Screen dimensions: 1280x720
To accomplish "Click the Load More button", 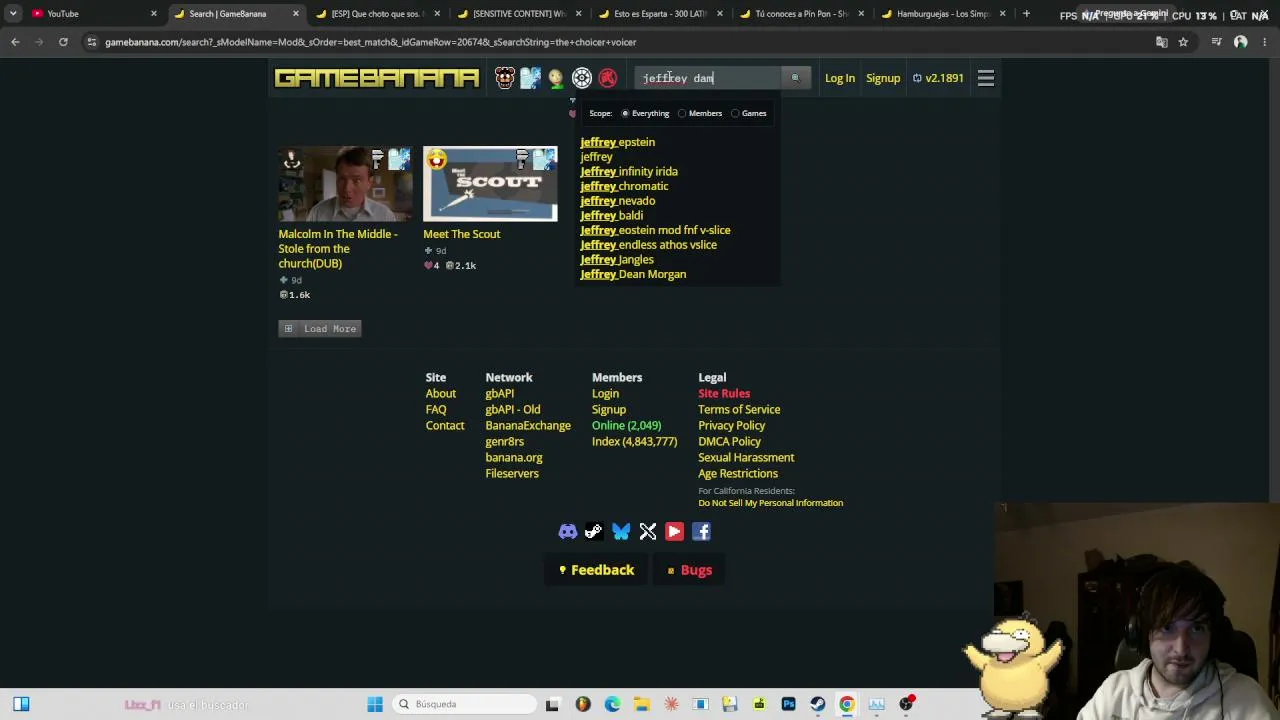I will [320, 329].
